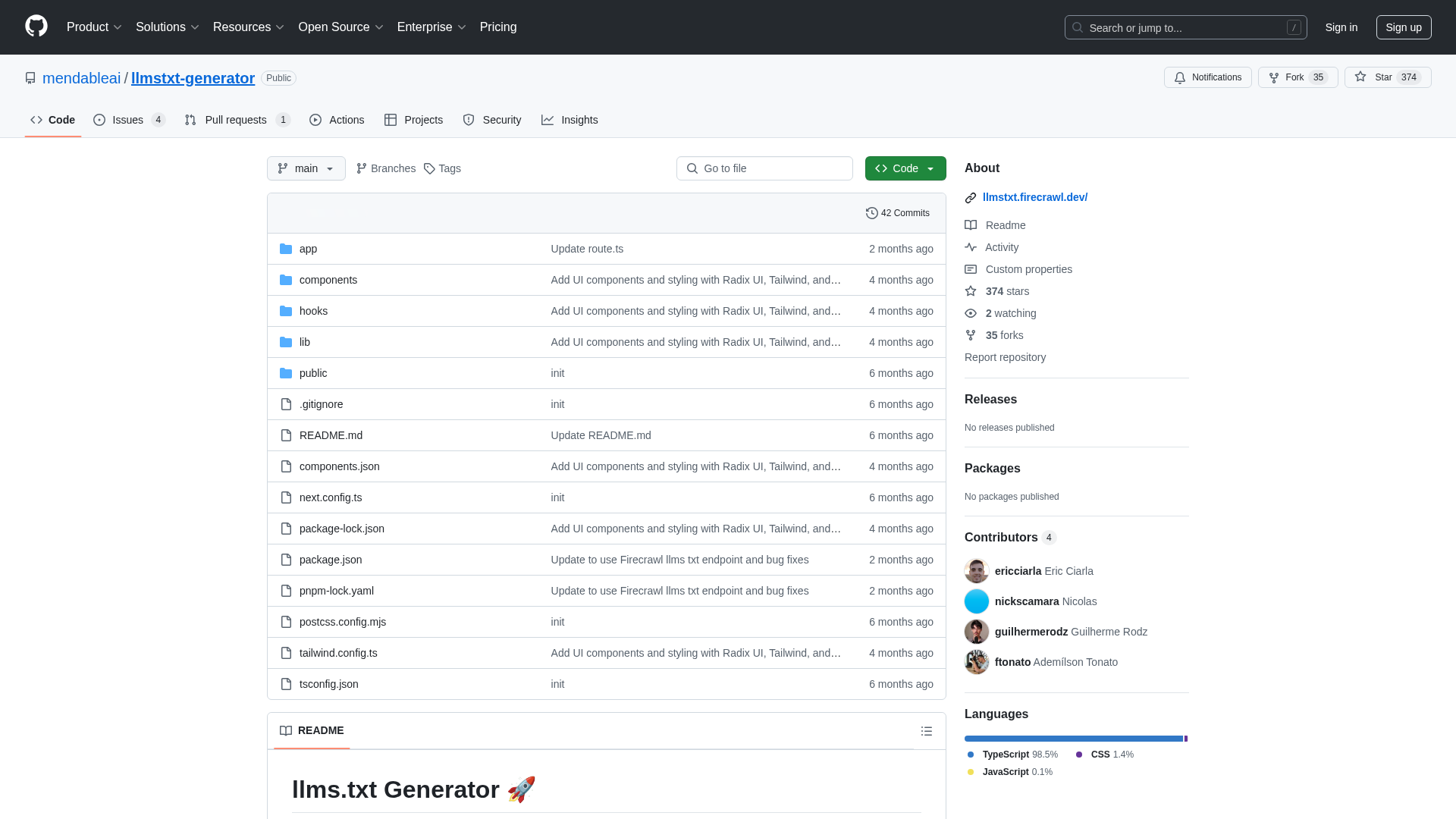Viewport: 1456px width, 819px height.
Task: Click the Report repository link
Action: pyautogui.click(x=1005, y=357)
